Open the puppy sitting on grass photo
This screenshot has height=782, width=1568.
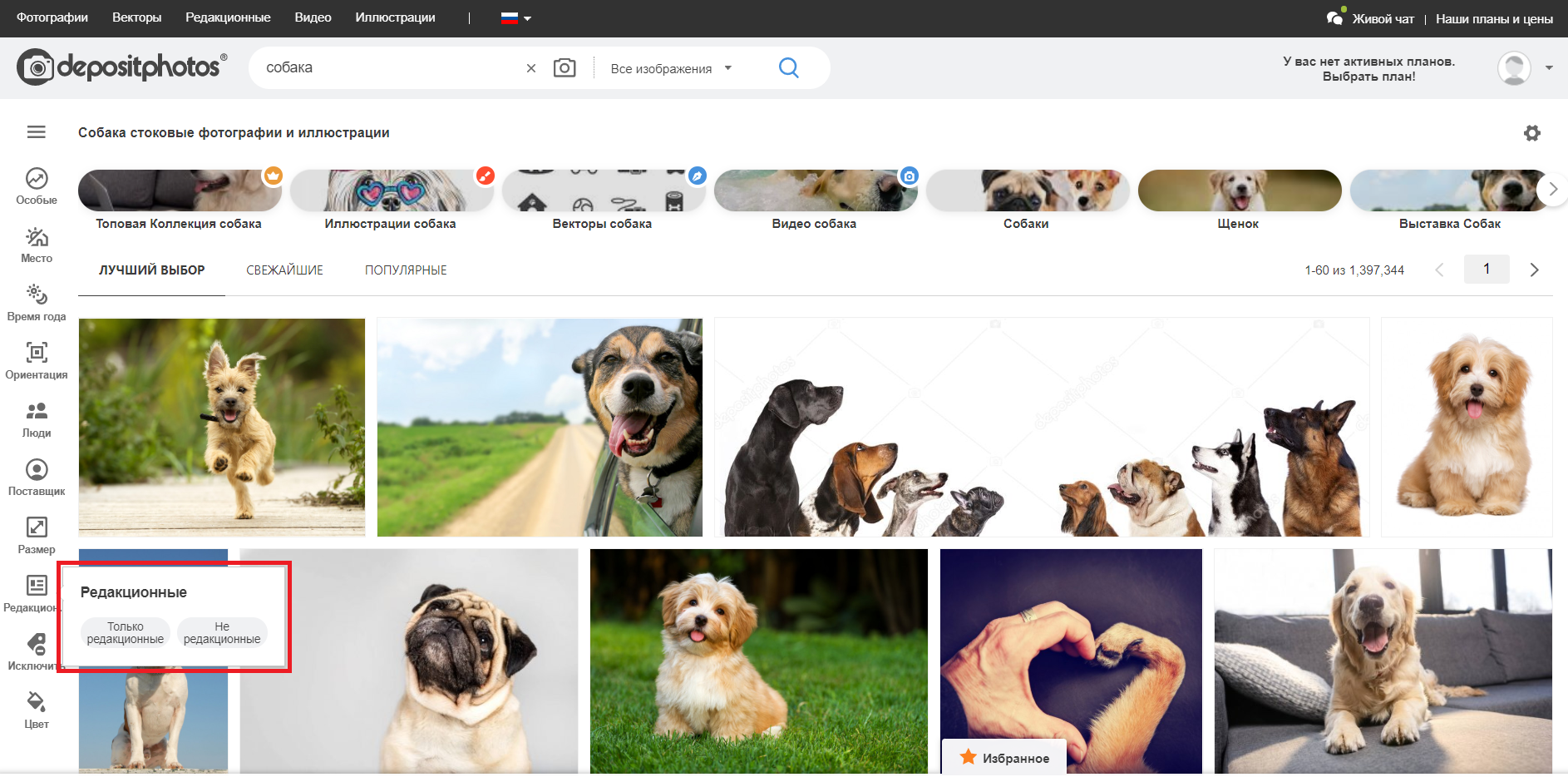(759, 661)
